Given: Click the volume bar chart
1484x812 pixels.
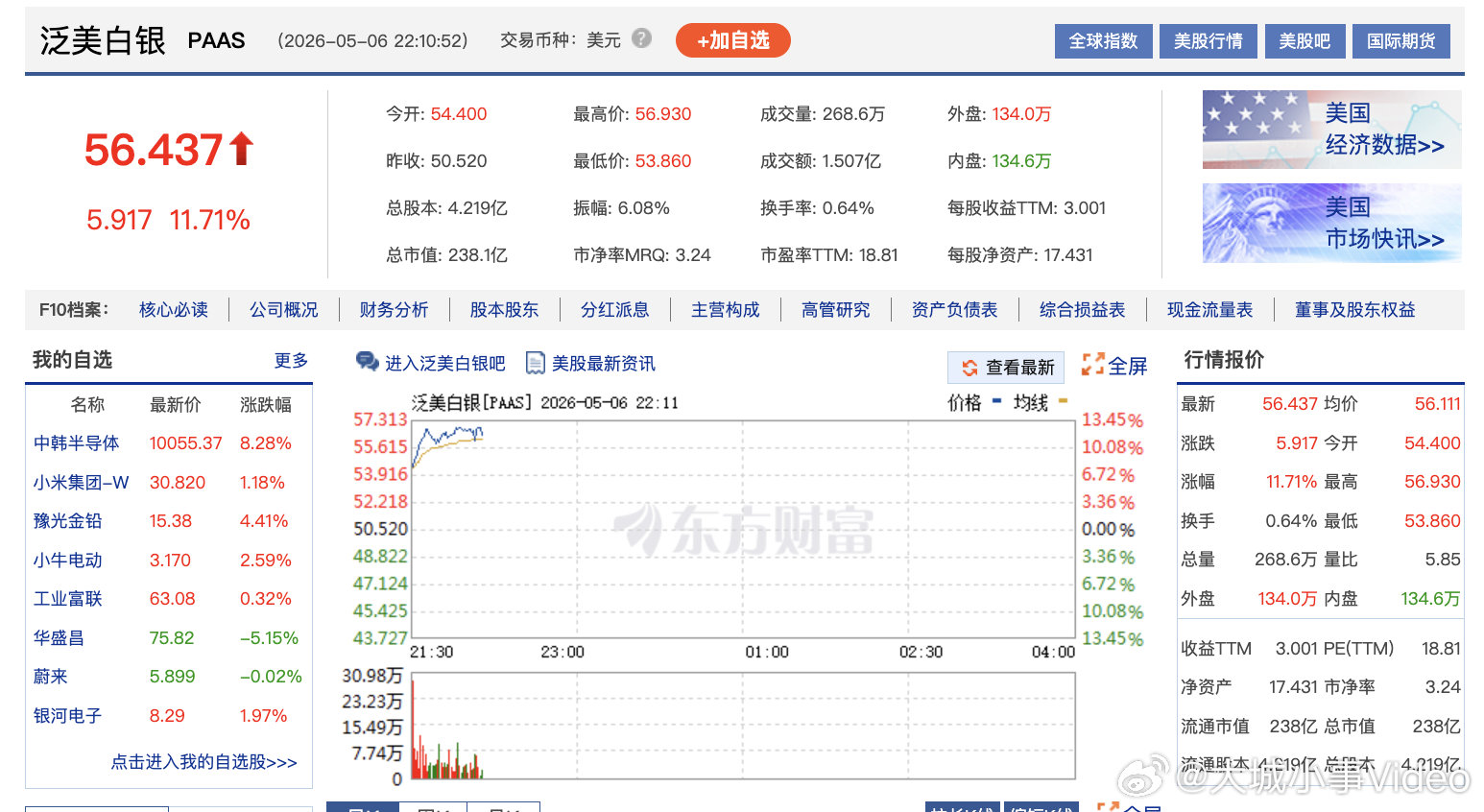Looking at the screenshot, I should click(742, 726).
